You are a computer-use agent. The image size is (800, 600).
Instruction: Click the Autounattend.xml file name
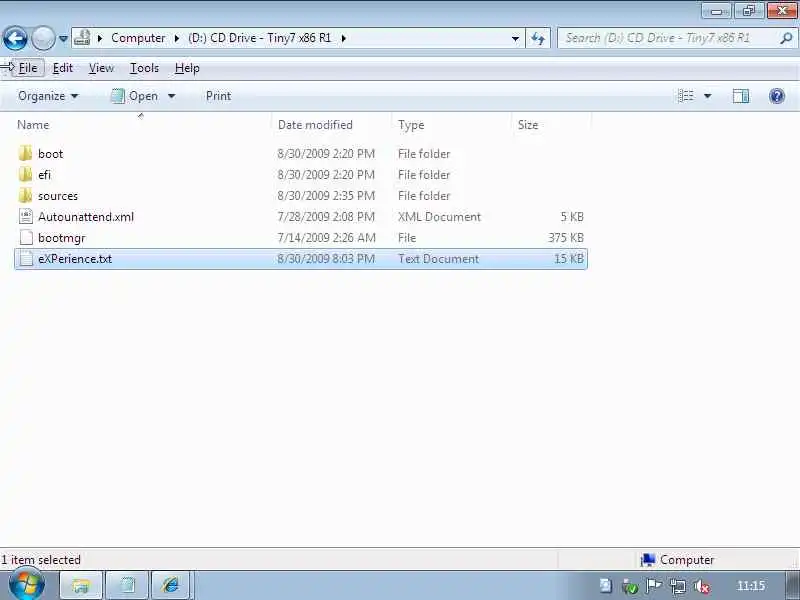click(x=86, y=217)
